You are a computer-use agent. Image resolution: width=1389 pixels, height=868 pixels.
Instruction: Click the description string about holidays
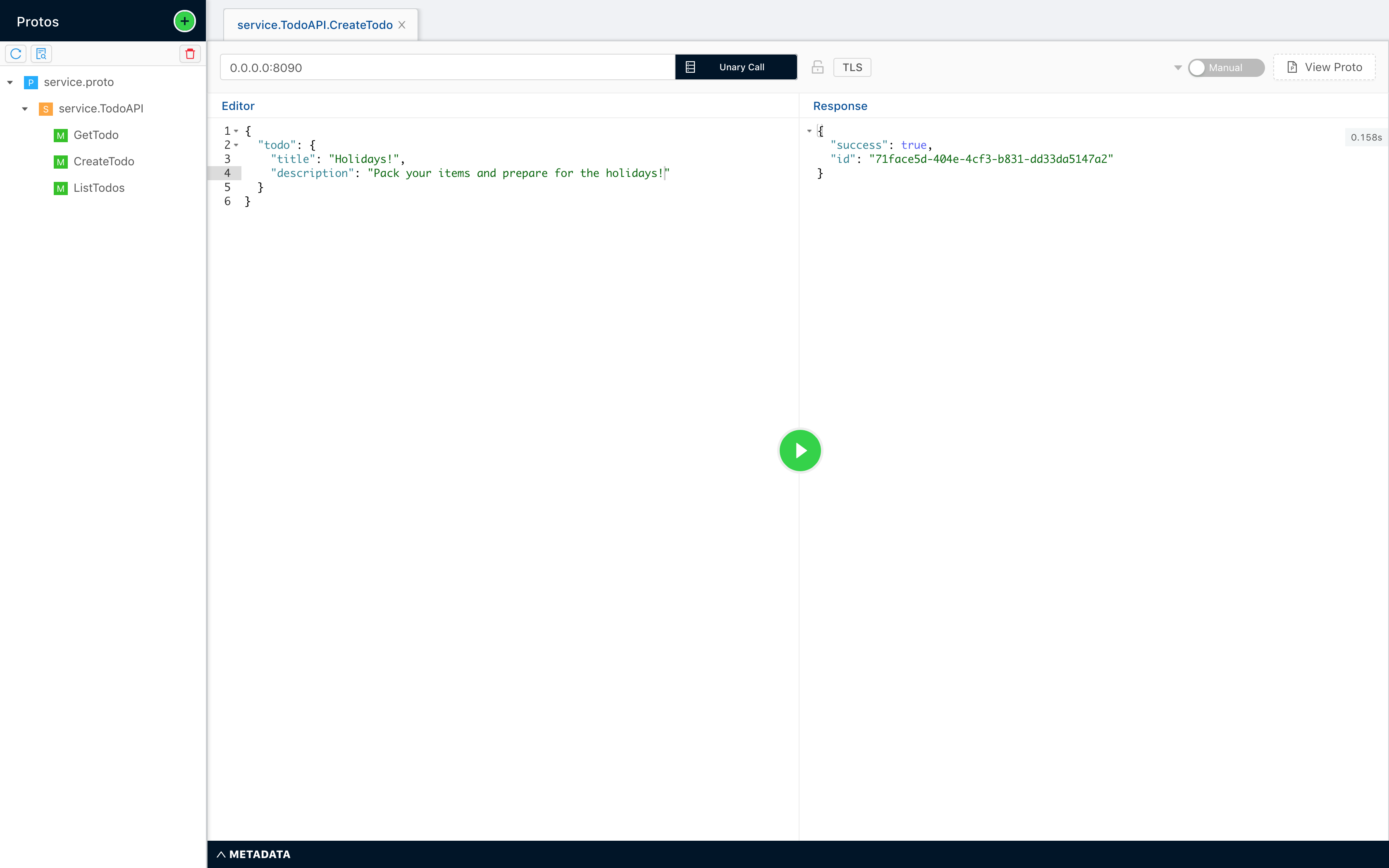(x=518, y=173)
